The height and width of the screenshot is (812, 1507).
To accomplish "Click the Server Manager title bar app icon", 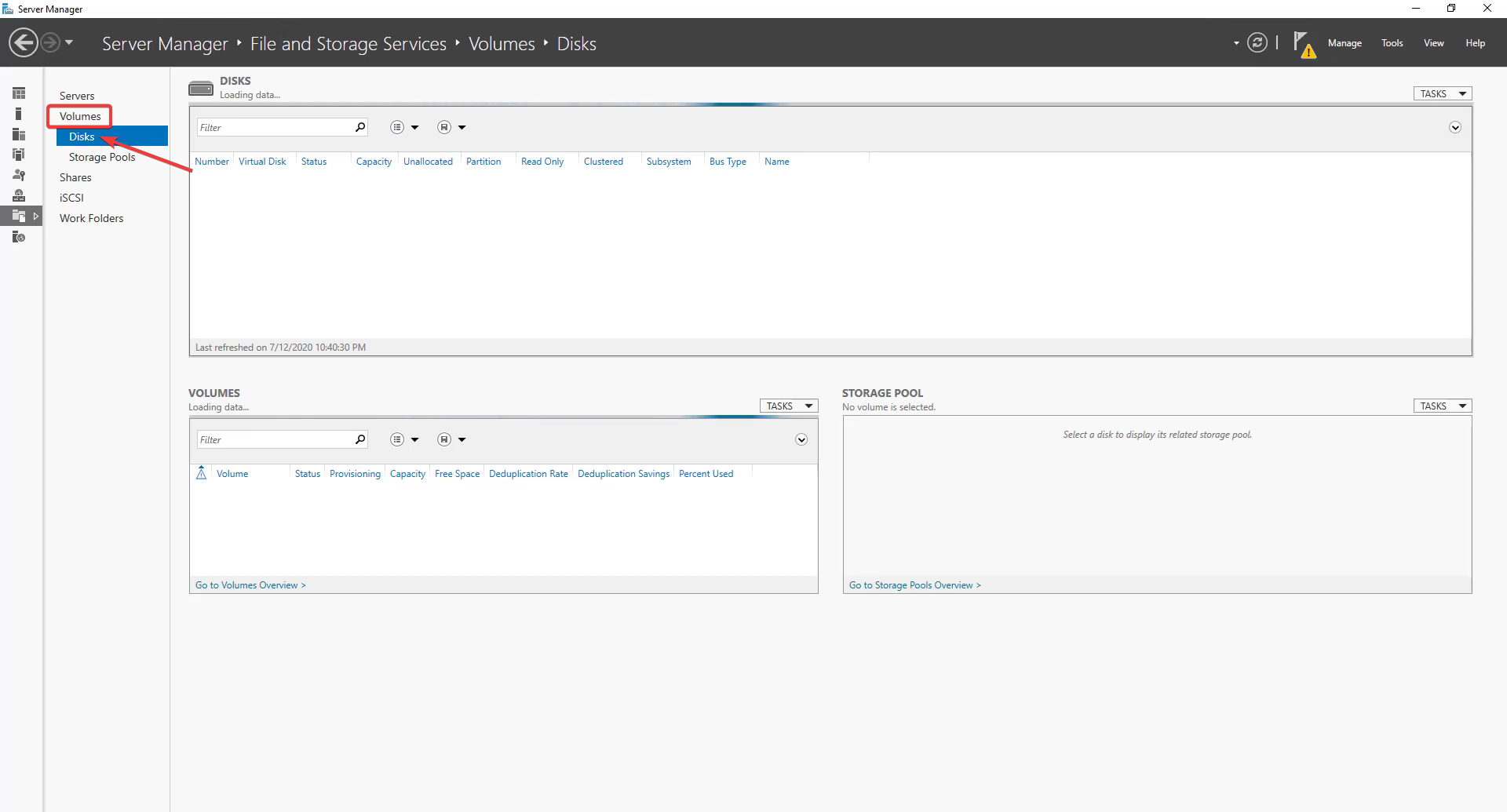I will [8, 9].
